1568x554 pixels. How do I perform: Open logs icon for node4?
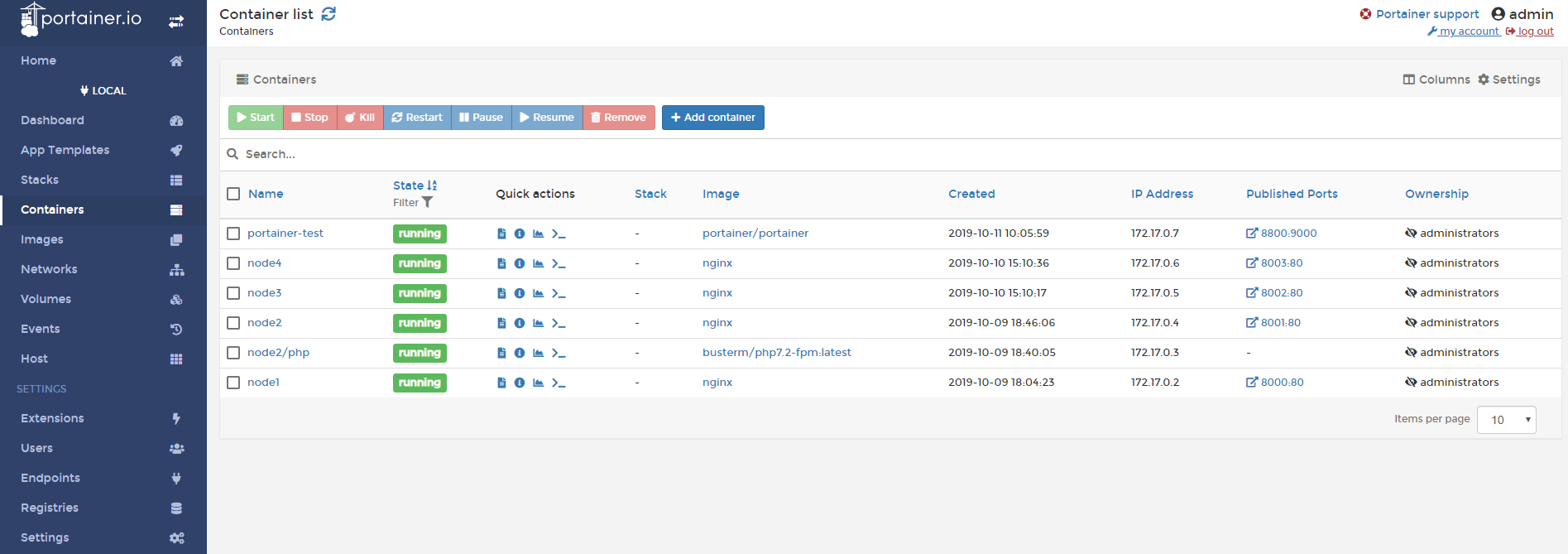[x=501, y=263]
